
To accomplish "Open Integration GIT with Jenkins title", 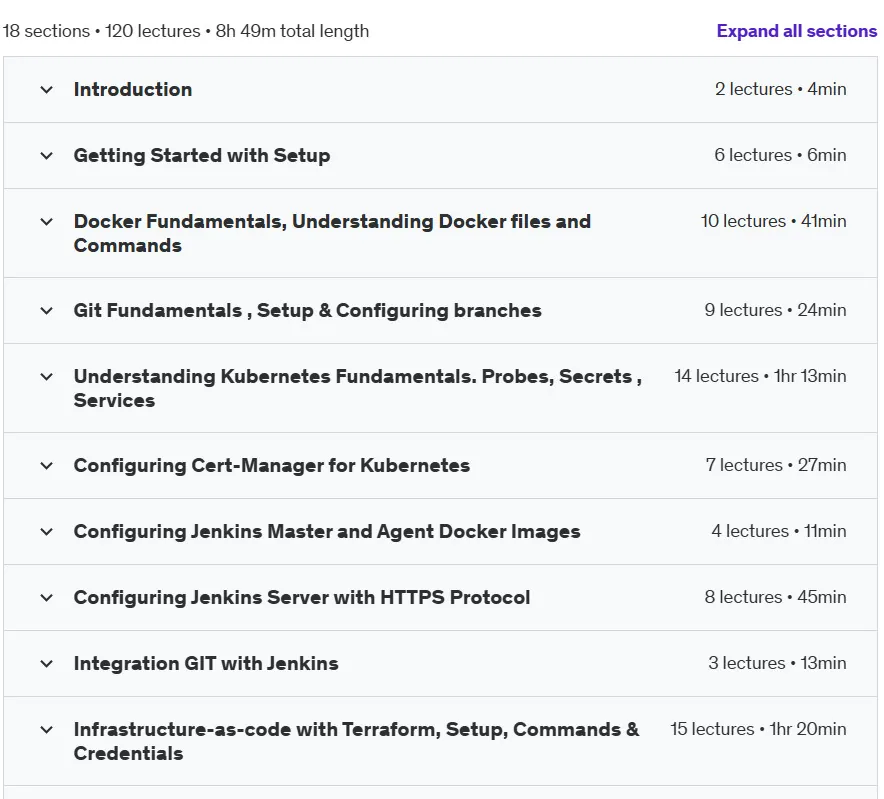I will [206, 664].
